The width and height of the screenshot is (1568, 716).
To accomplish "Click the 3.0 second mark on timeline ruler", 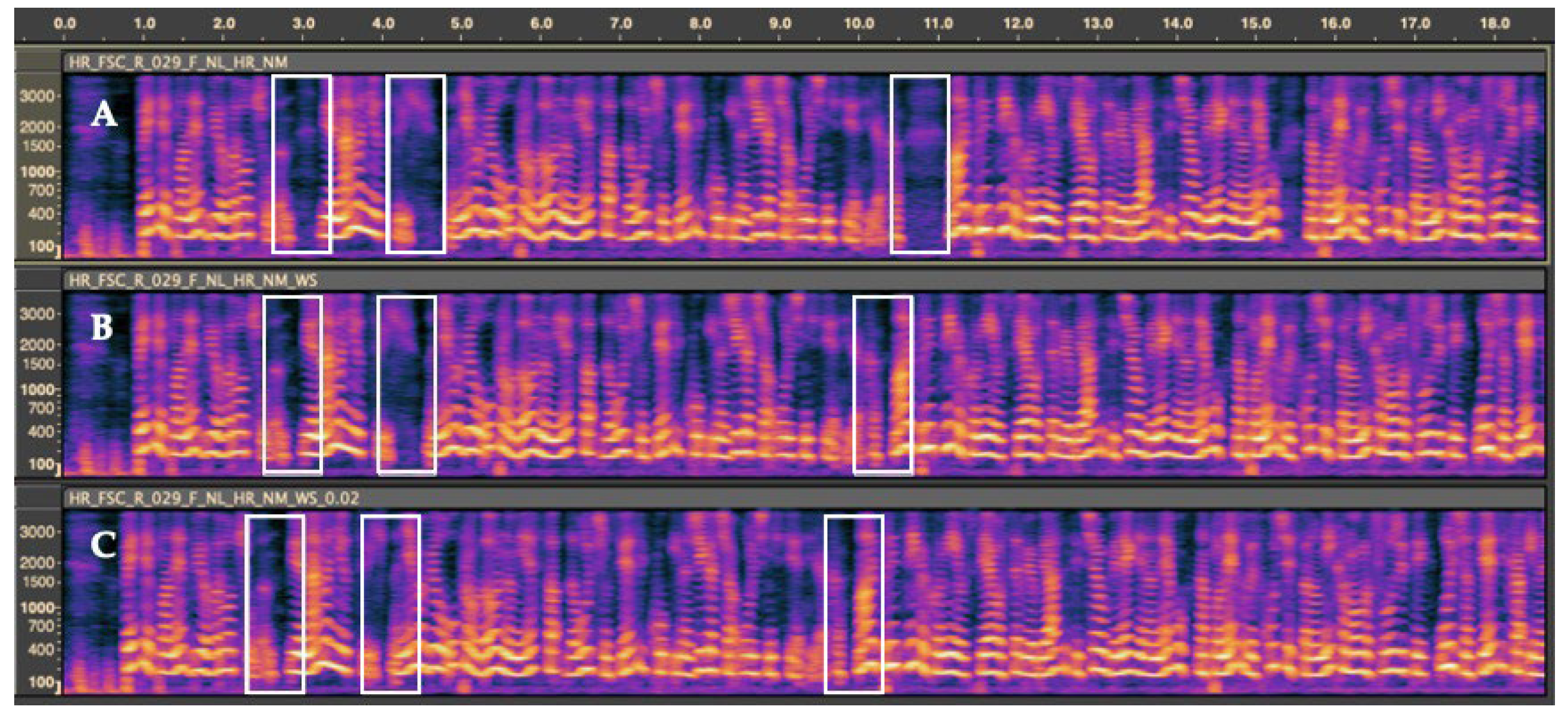I will coord(303,24).
